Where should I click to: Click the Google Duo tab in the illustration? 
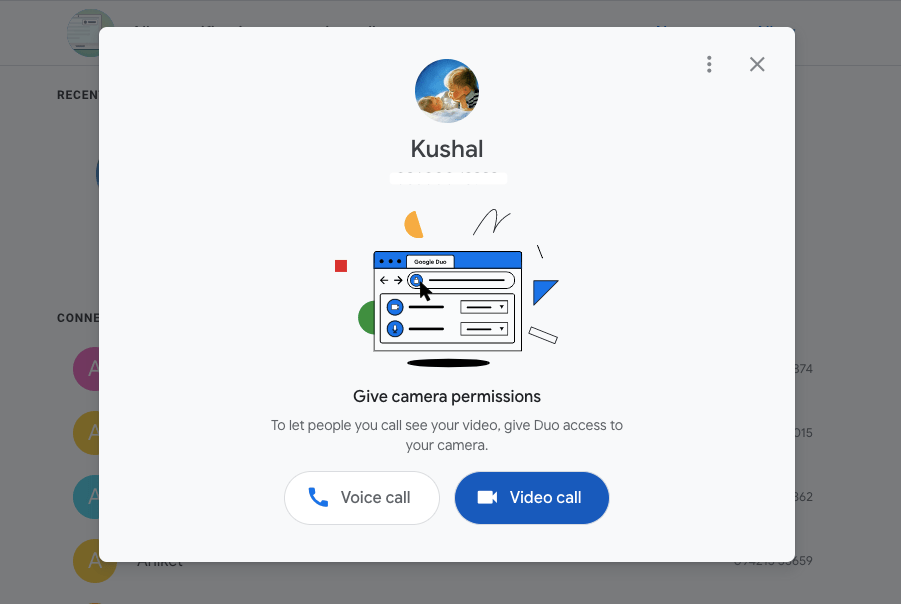point(430,261)
